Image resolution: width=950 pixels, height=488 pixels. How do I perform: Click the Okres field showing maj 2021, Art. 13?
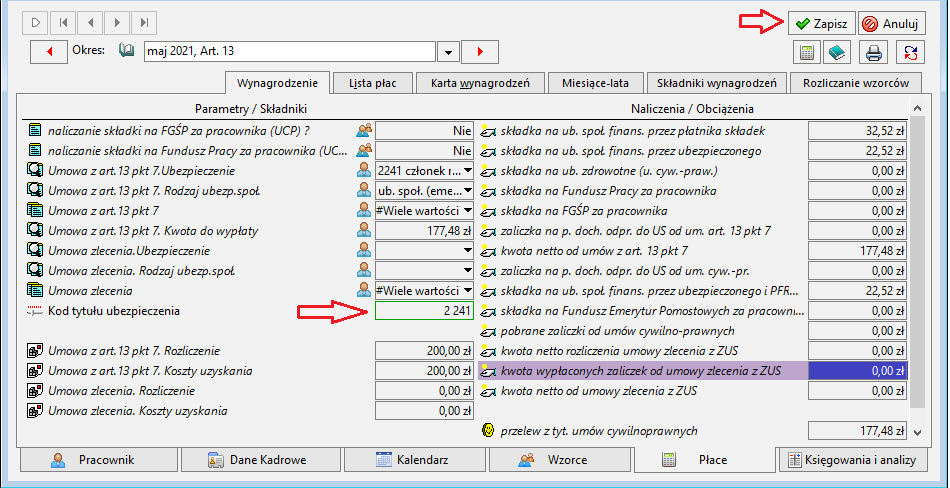pyautogui.click(x=290, y=52)
